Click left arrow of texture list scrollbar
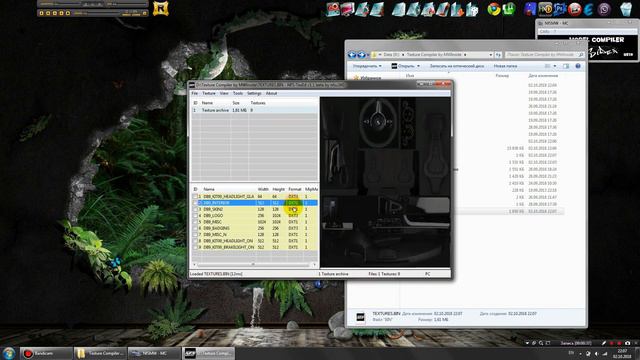The width and height of the screenshot is (640, 360). coord(194,264)
